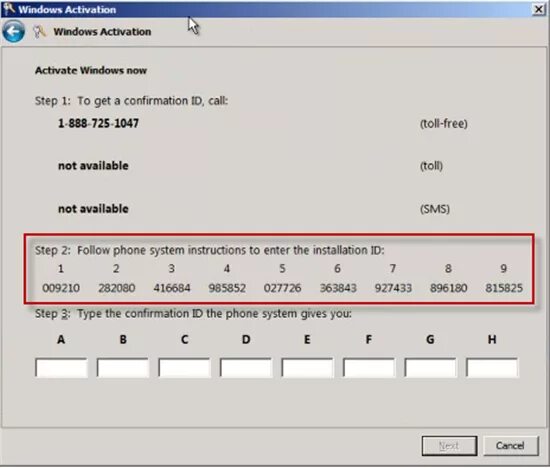Go back with the blue arrow button
This screenshot has height=468, width=550.
(x=13, y=31)
